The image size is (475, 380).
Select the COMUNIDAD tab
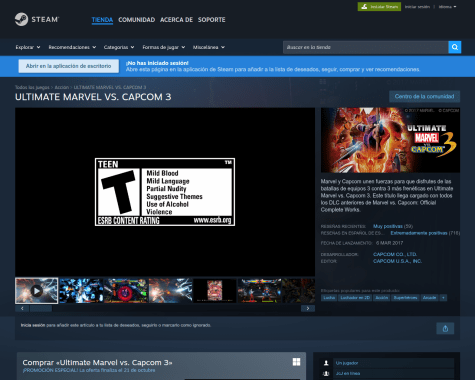137,20
